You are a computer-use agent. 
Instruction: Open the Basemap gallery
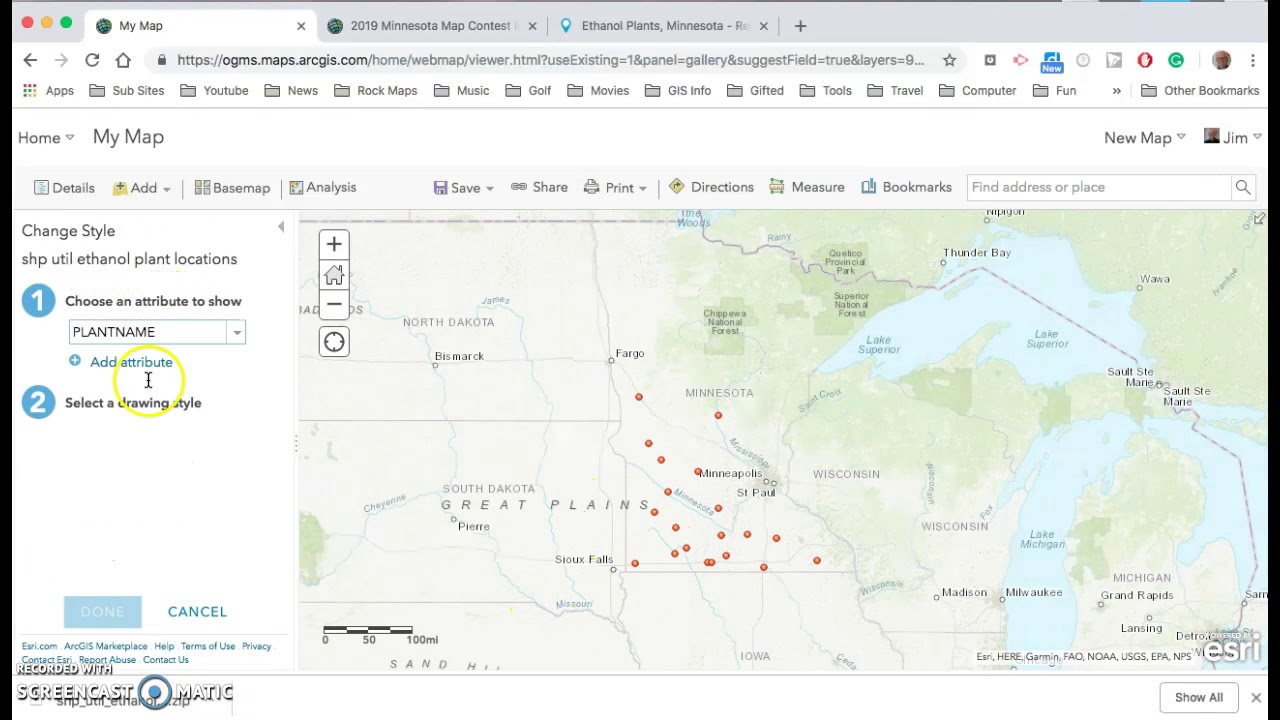point(232,187)
